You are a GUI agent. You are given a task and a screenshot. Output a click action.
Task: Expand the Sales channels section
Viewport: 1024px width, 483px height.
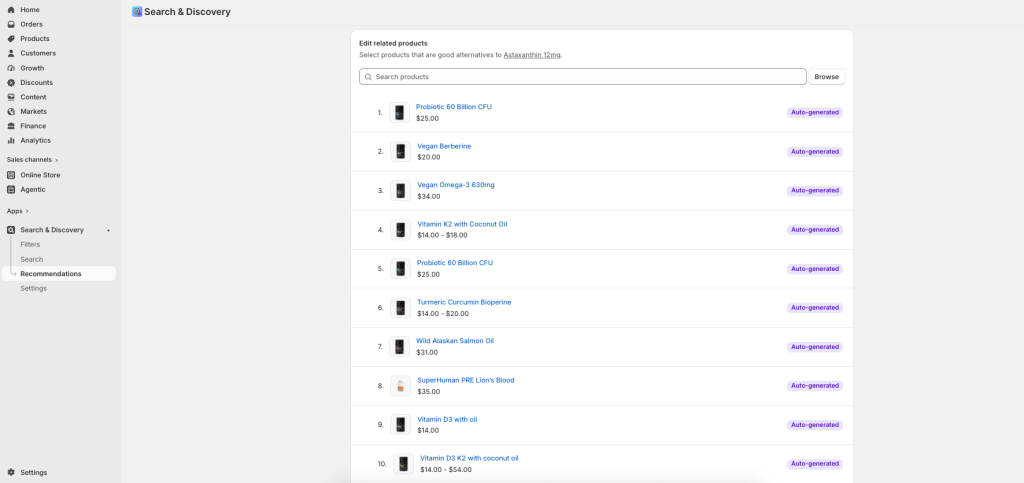click(x=33, y=160)
